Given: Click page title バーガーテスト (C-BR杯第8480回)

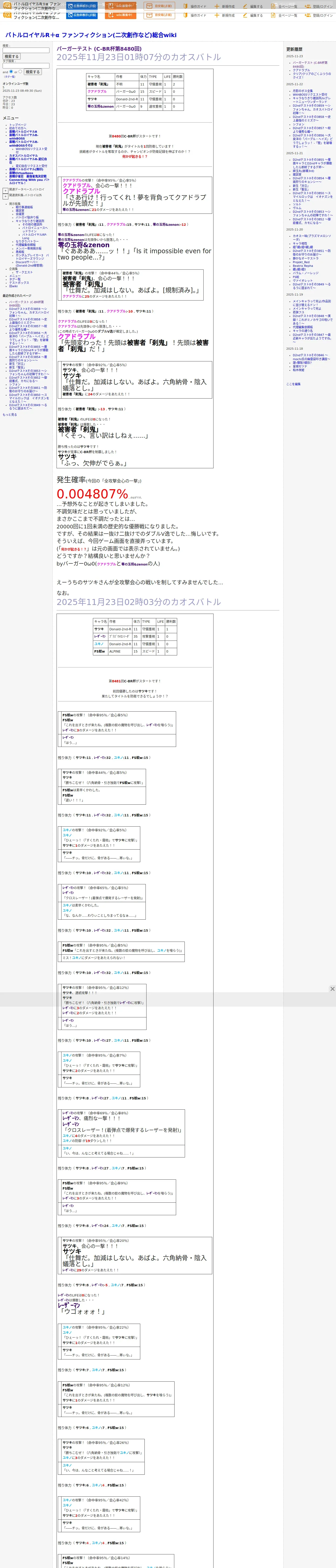Looking at the screenshot, I should [x=99, y=49].
